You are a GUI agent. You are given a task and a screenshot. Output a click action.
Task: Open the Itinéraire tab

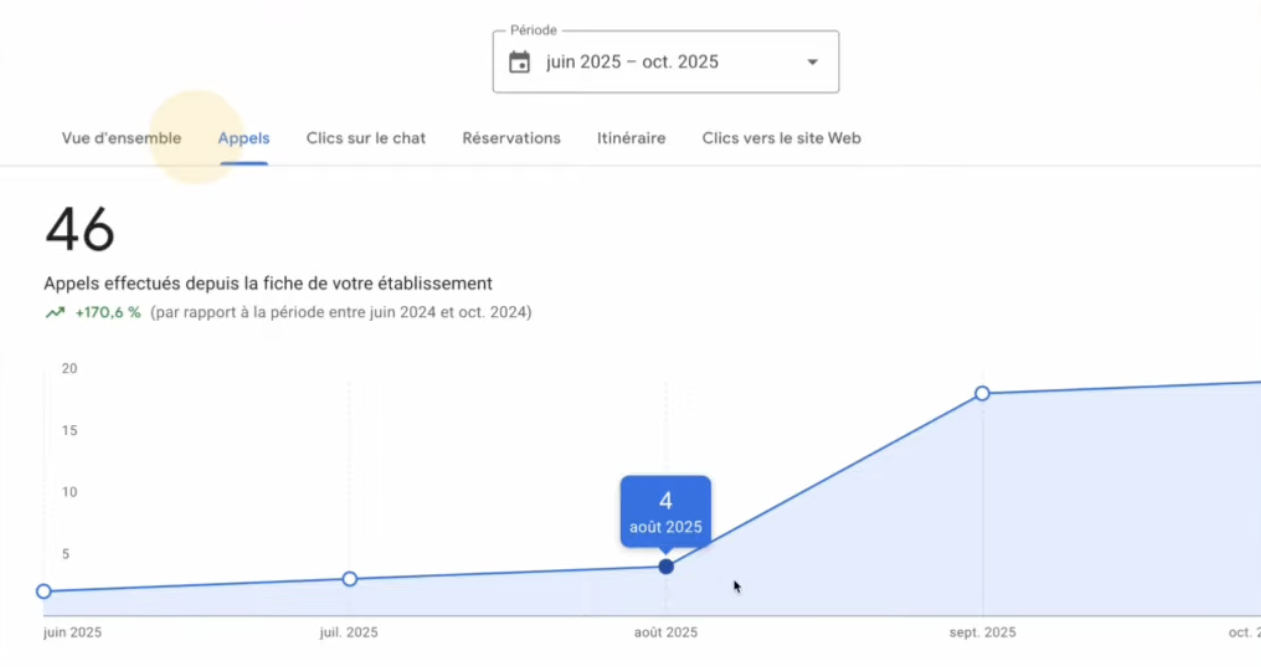631,138
